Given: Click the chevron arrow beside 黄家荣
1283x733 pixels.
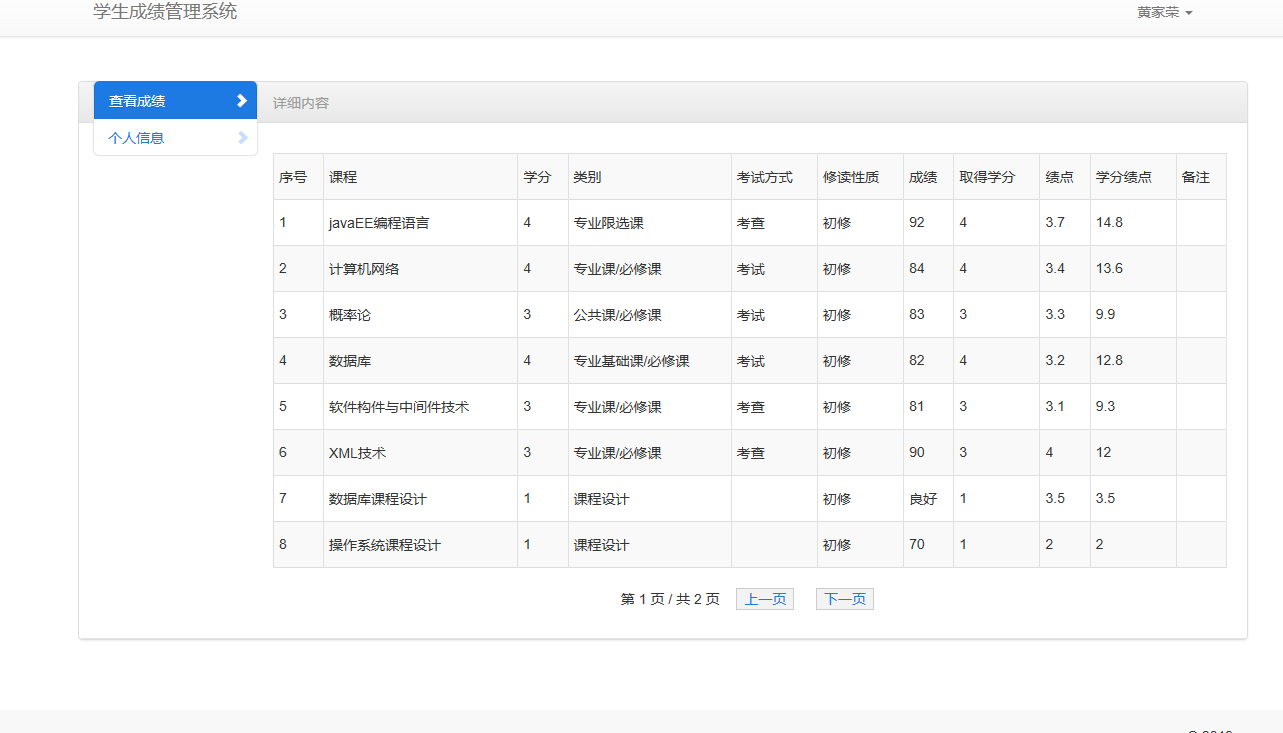Looking at the screenshot, I should tap(1189, 13).
